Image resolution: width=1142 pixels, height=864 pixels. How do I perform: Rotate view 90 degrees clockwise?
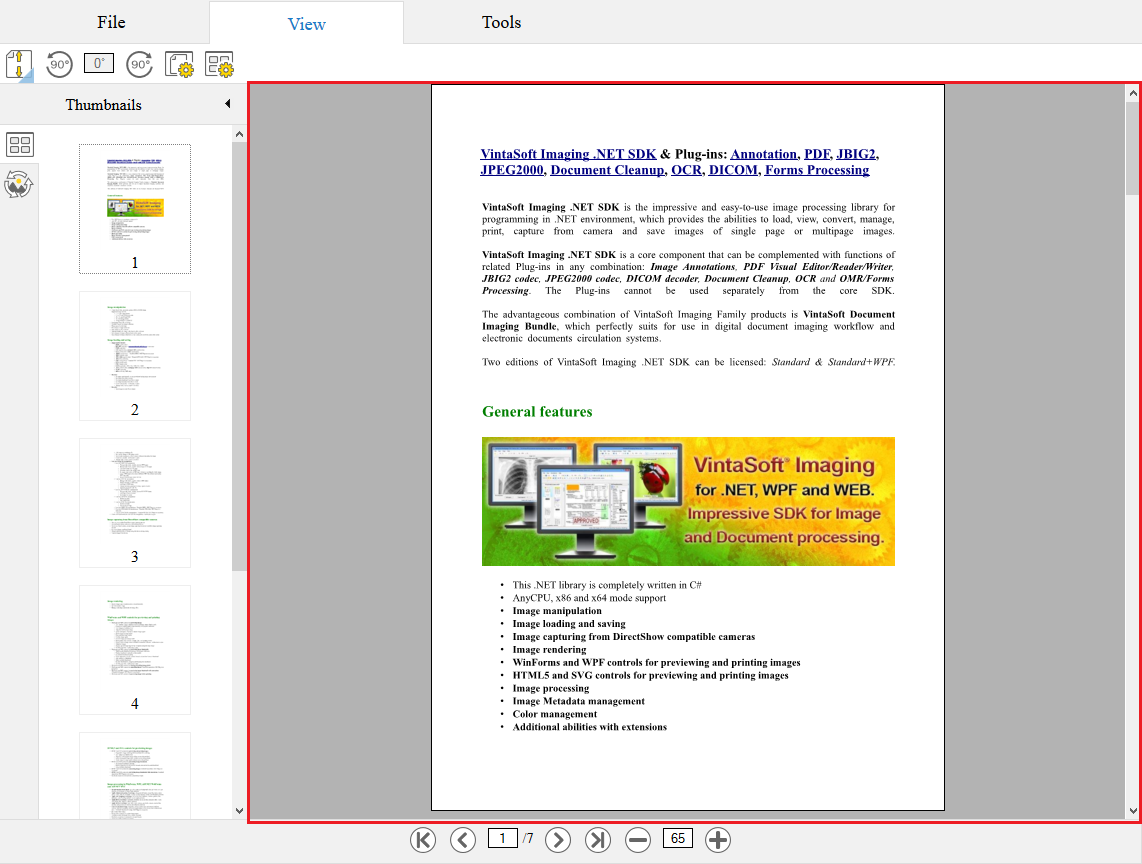click(139, 64)
